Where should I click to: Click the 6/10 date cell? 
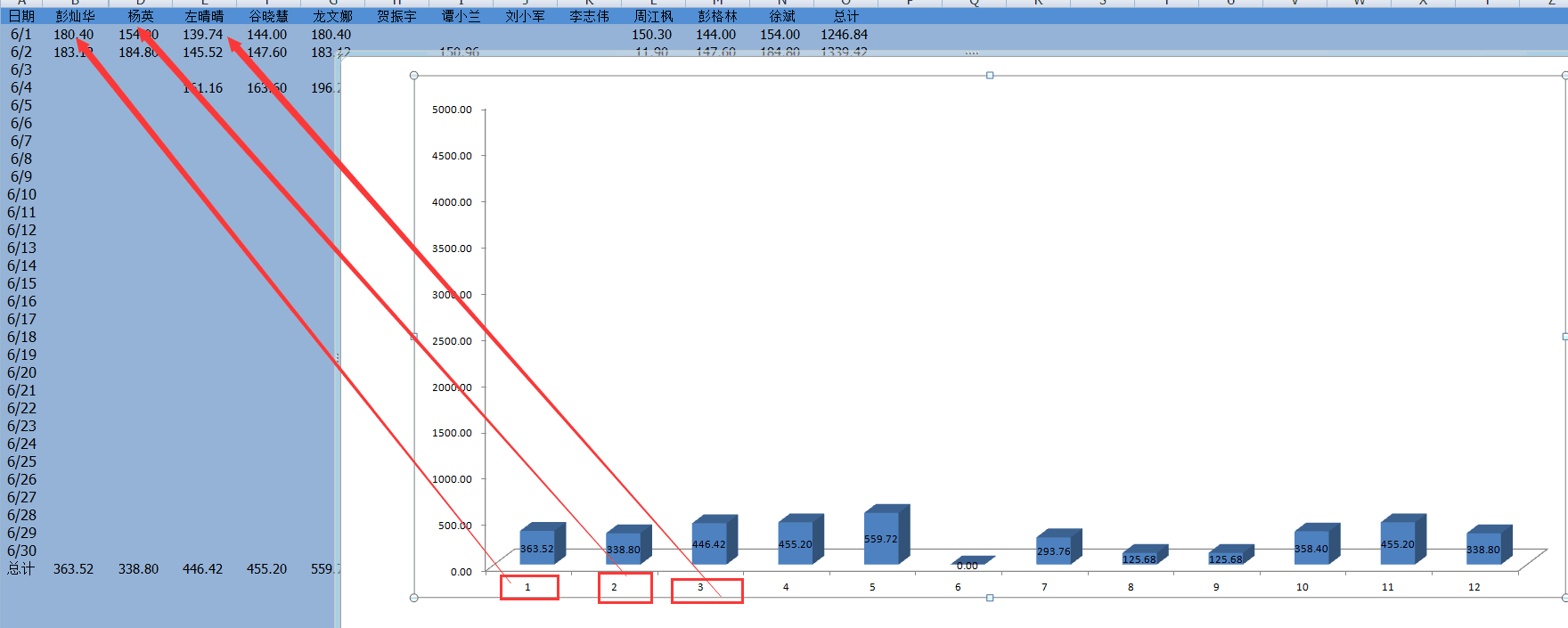pos(21,194)
